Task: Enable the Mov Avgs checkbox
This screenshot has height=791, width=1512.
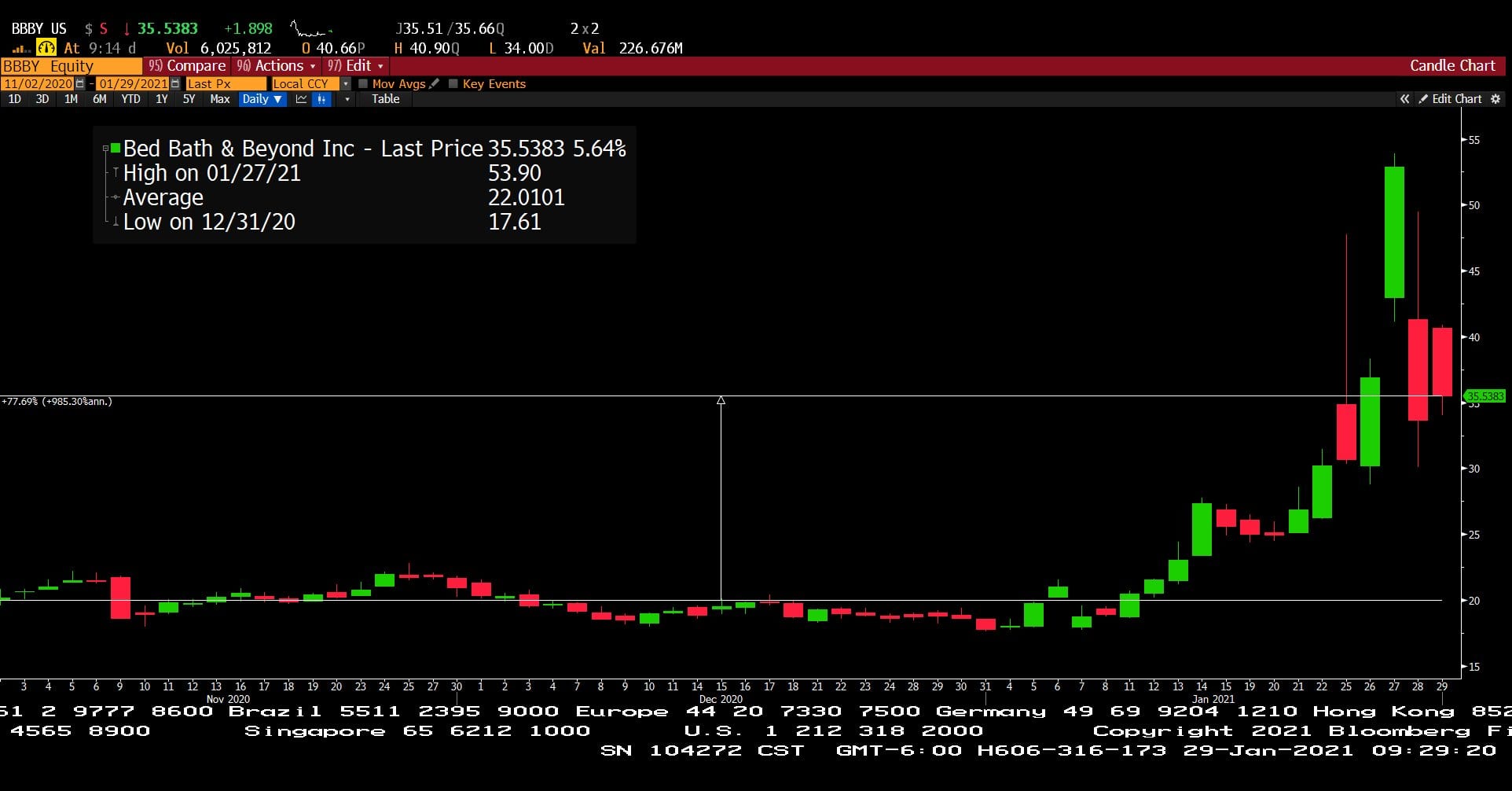Action: (x=363, y=83)
